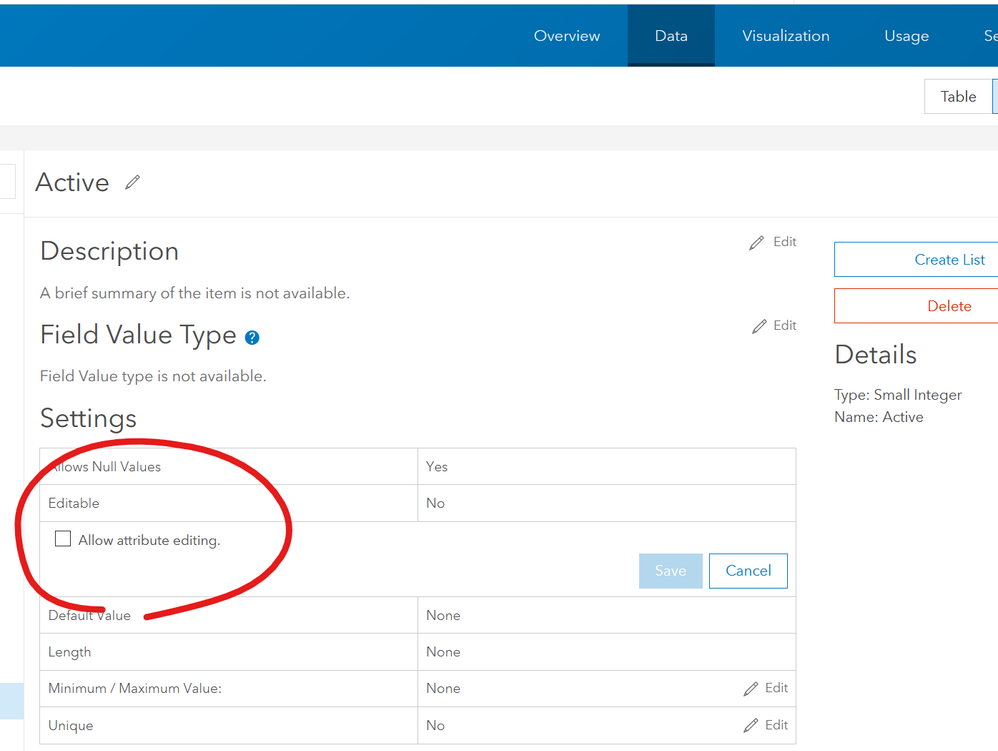Click the pencil icon in Unique row
This screenshot has height=751, width=998.
point(751,726)
